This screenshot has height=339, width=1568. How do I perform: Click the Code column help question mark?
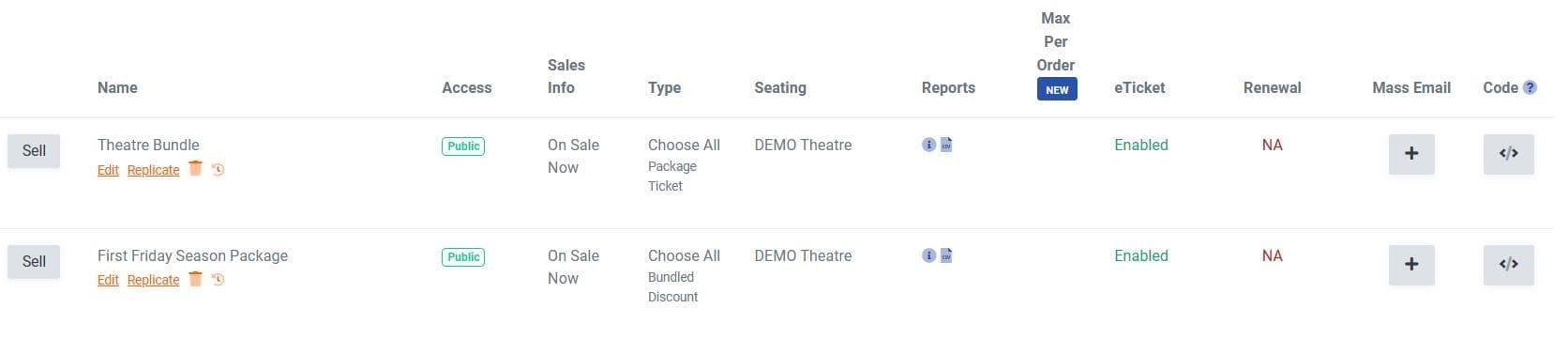click(1530, 87)
